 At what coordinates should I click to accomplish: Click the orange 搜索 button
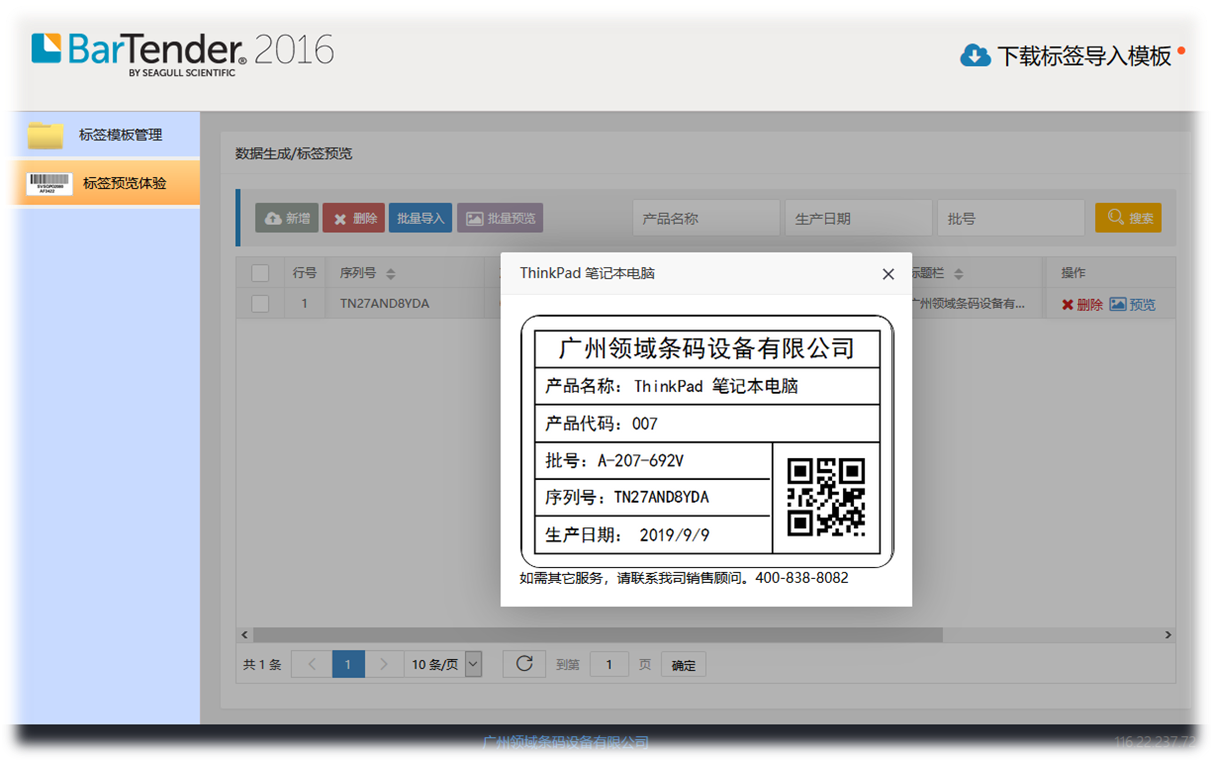(x=1128, y=218)
